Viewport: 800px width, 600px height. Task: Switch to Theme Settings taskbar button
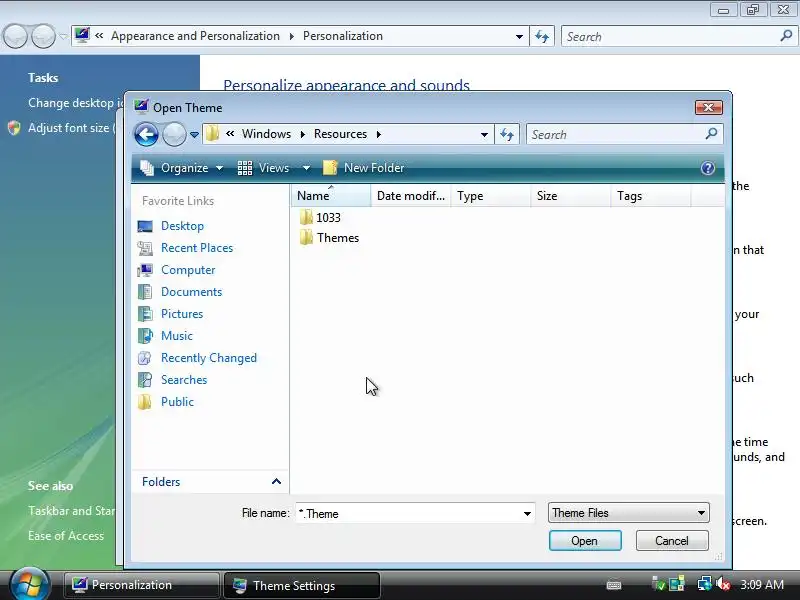click(302, 585)
